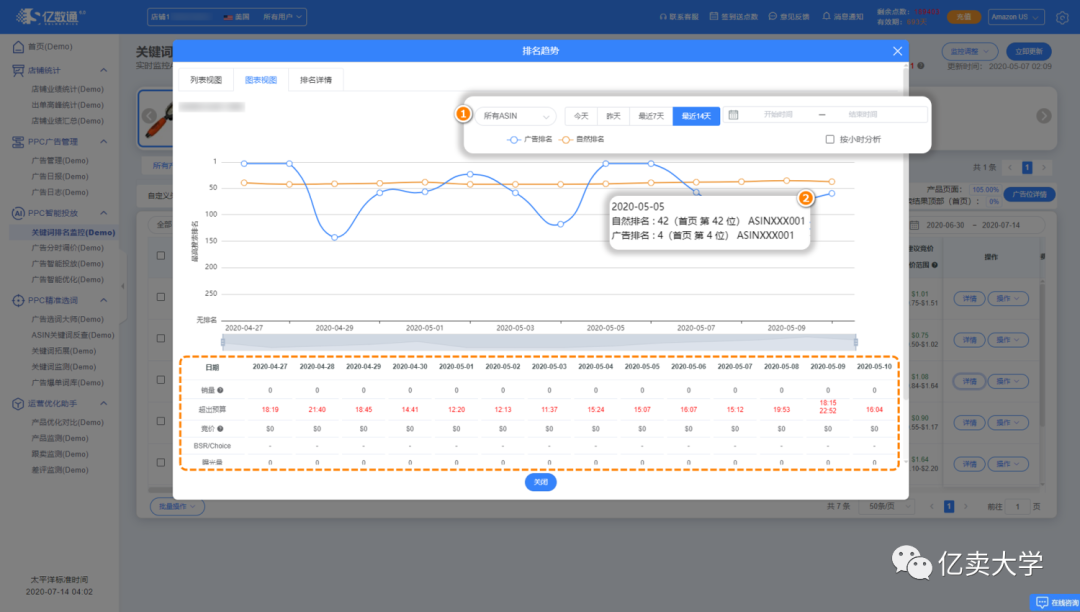Enable the 按小时分析 checkbox
This screenshot has height=612, width=1080.
point(829,140)
